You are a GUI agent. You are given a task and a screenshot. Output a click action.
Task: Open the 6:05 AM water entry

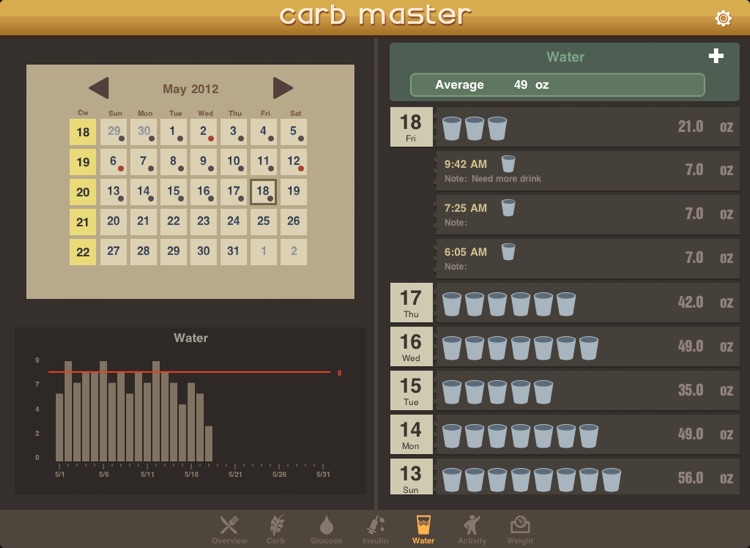(x=588, y=259)
